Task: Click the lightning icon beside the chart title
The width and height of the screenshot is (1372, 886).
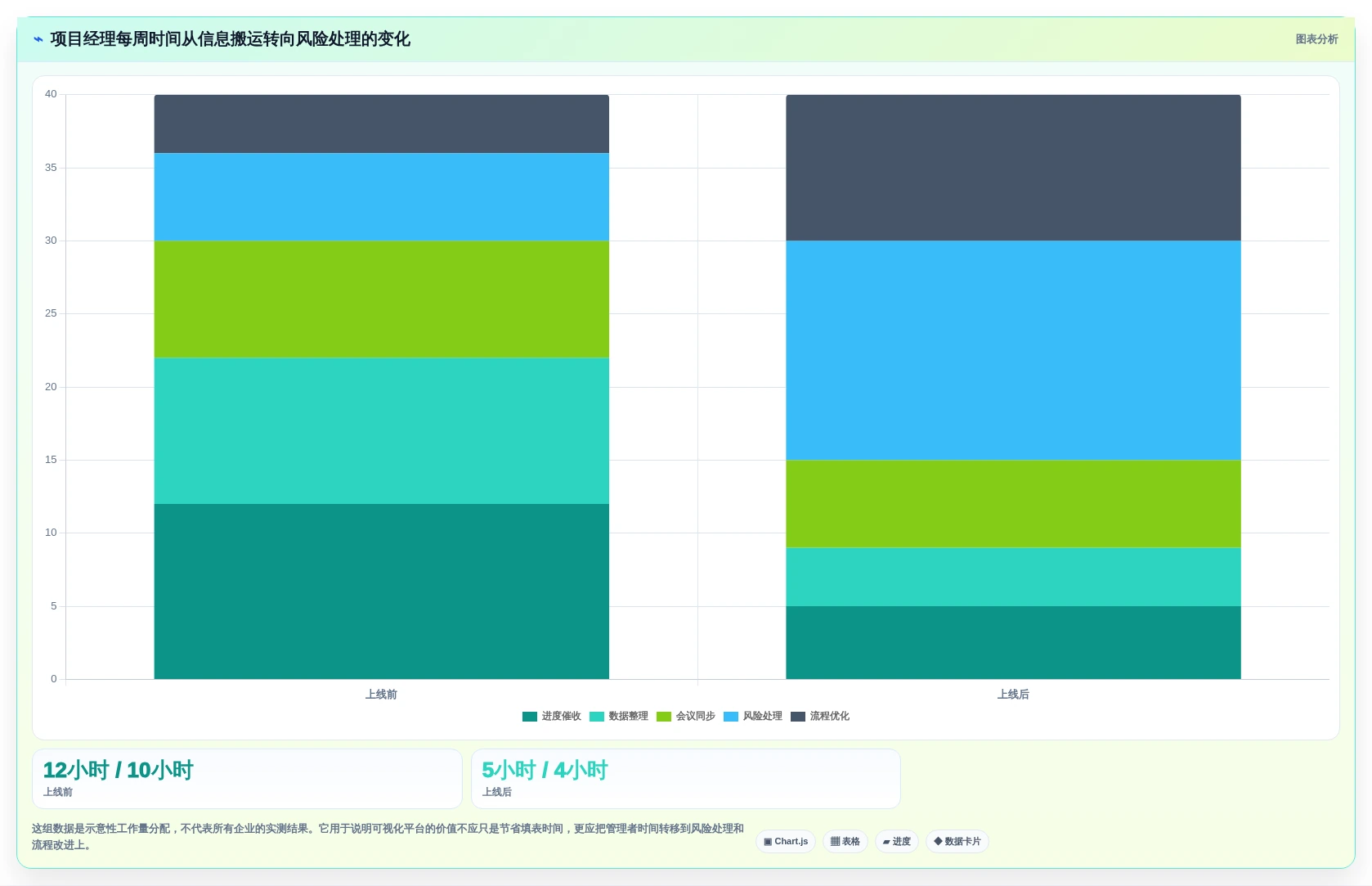Action: tap(38, 39)
